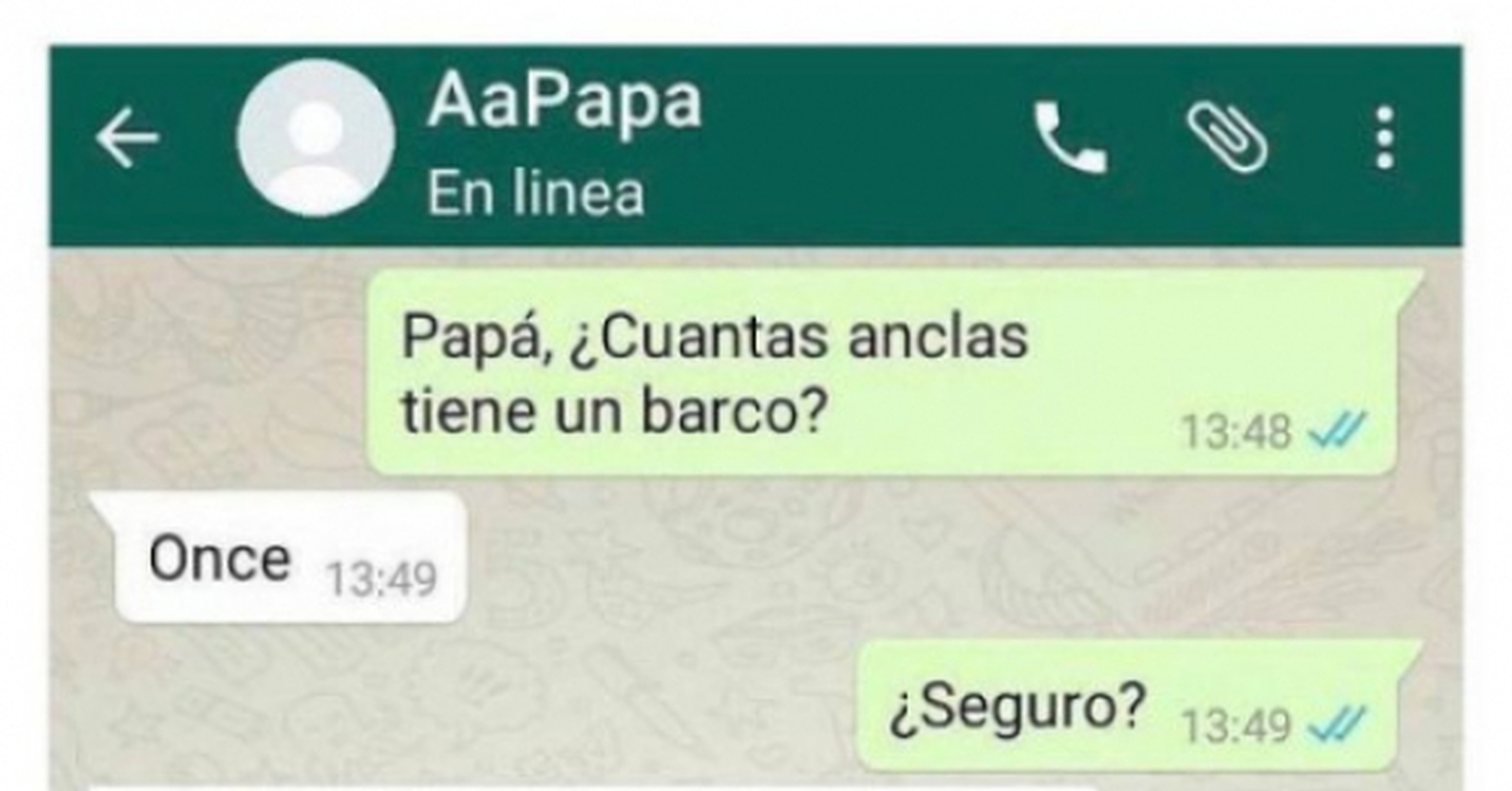Tap the blue read ticks beside 13:48
The width and height of the screenshot is (1512, 791).
tap(1336, 430)
